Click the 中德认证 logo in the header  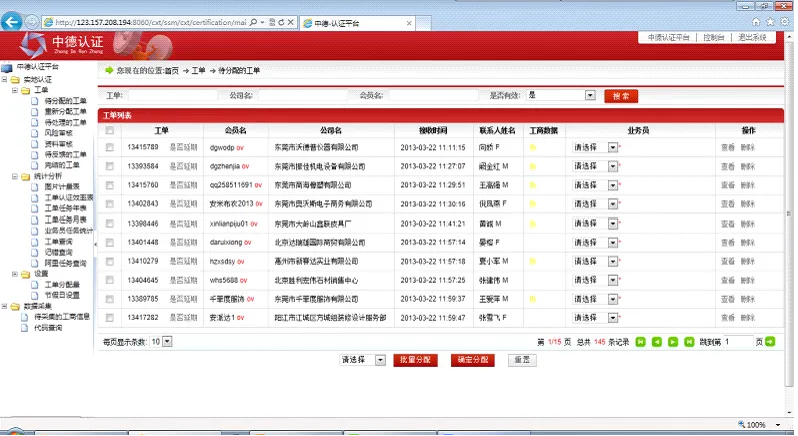coord(62,44)
